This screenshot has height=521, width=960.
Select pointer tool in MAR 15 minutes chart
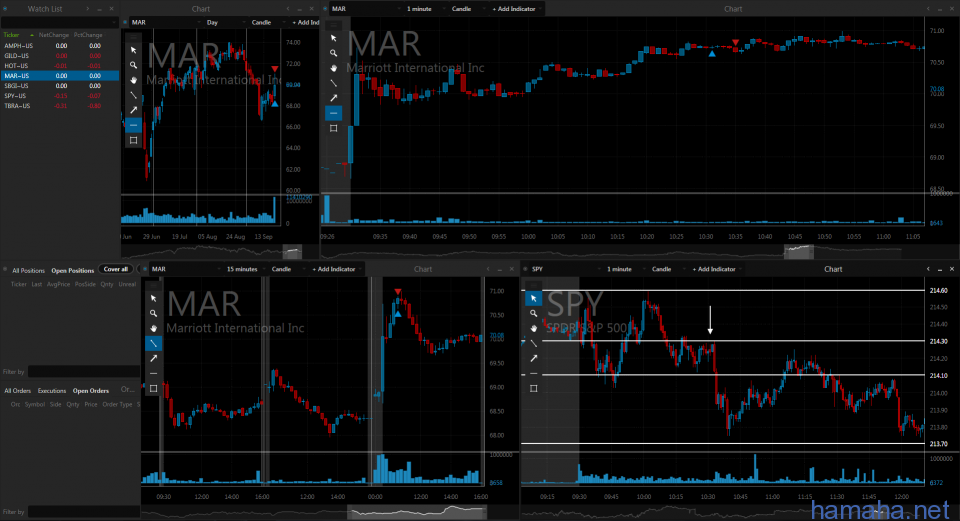(154, 298)
